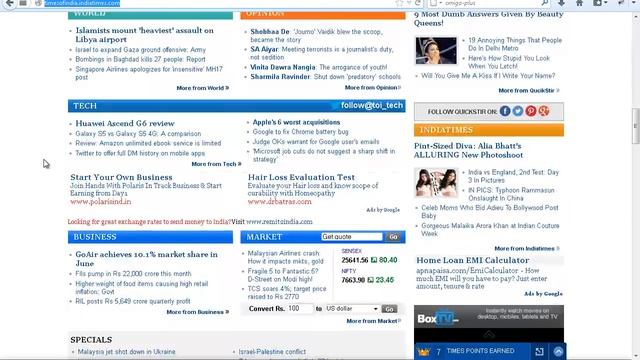Open QuickStir Google Plus page icon
Viewport: 640px width, 360px height.
tap(544, 111)
